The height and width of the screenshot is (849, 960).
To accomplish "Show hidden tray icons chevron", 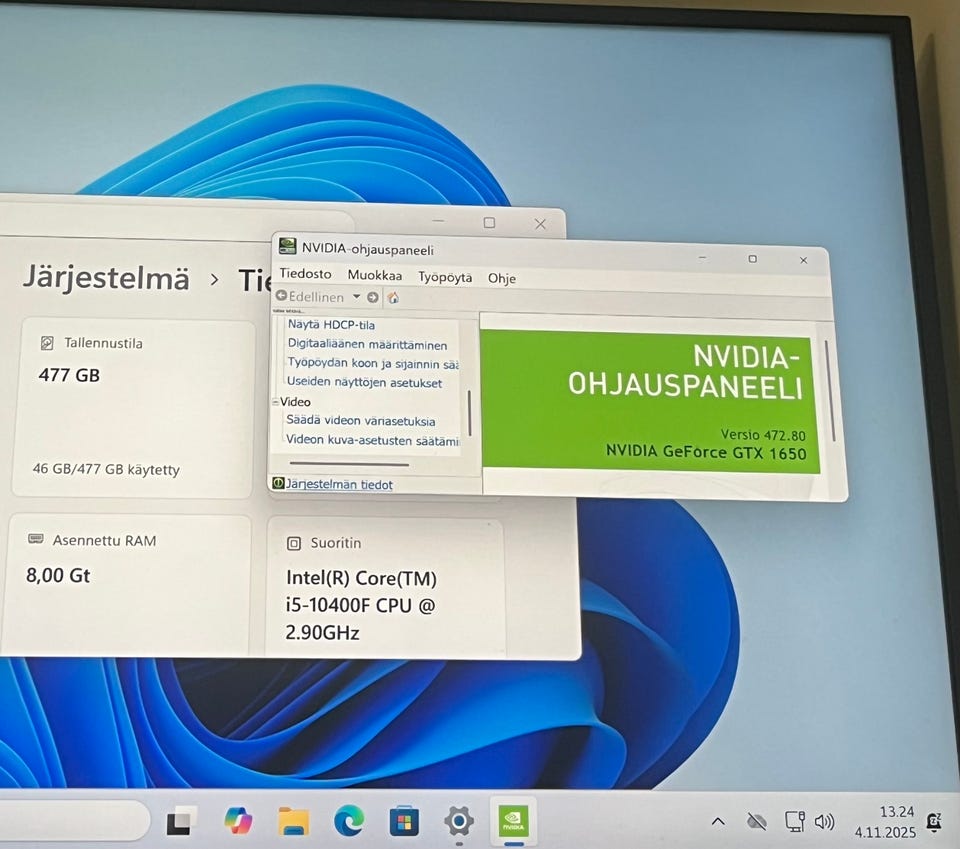I will 718,821.
